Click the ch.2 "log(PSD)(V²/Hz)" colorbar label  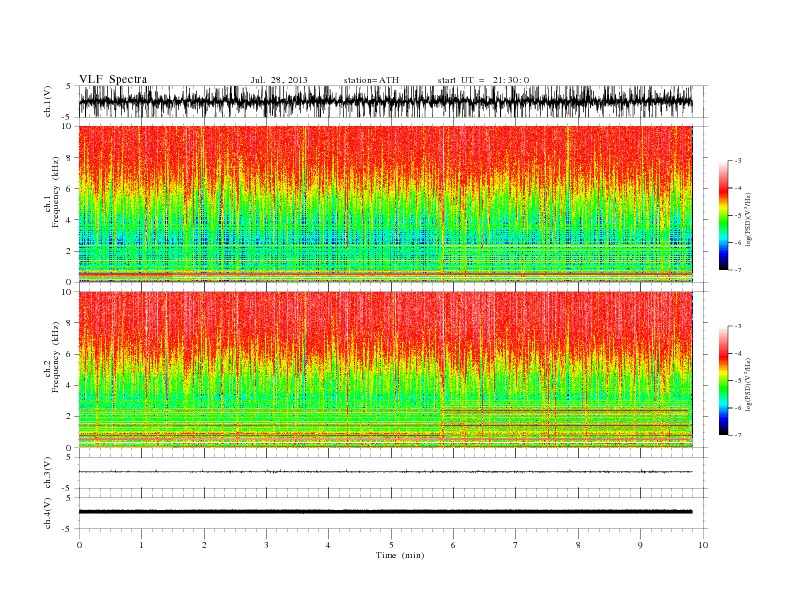[x=749, y=384]
